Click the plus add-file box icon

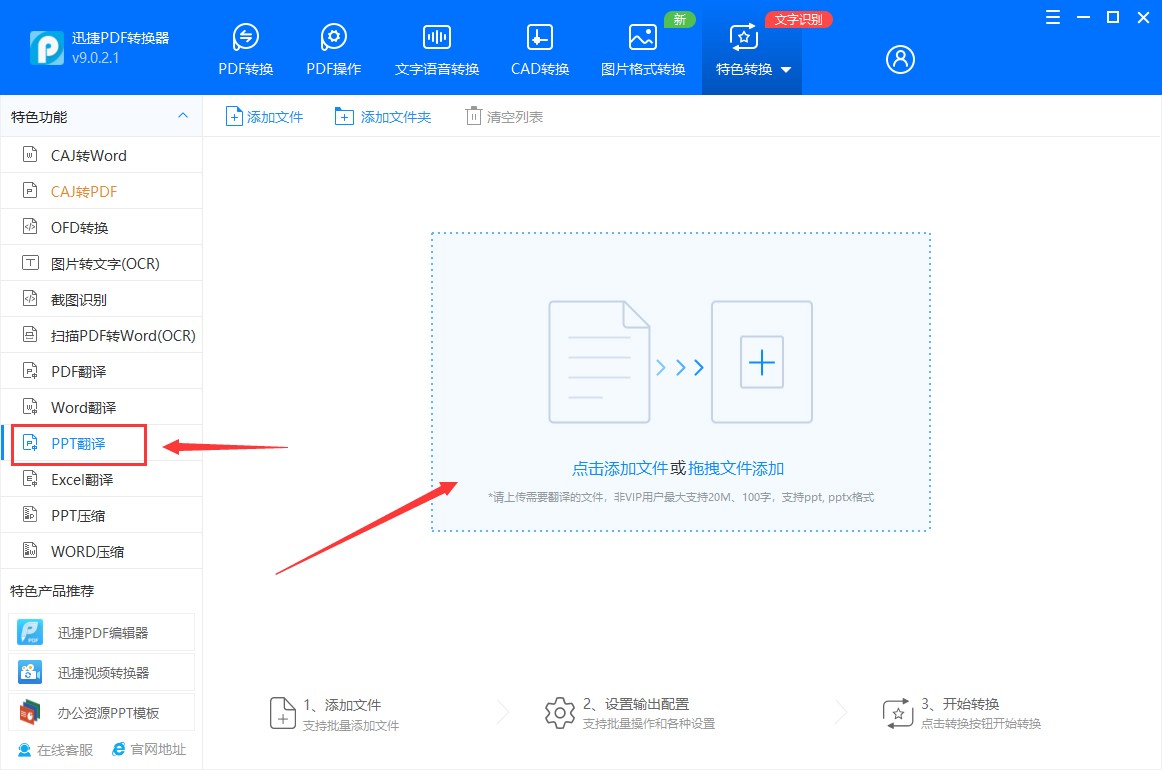pos(762,362)
